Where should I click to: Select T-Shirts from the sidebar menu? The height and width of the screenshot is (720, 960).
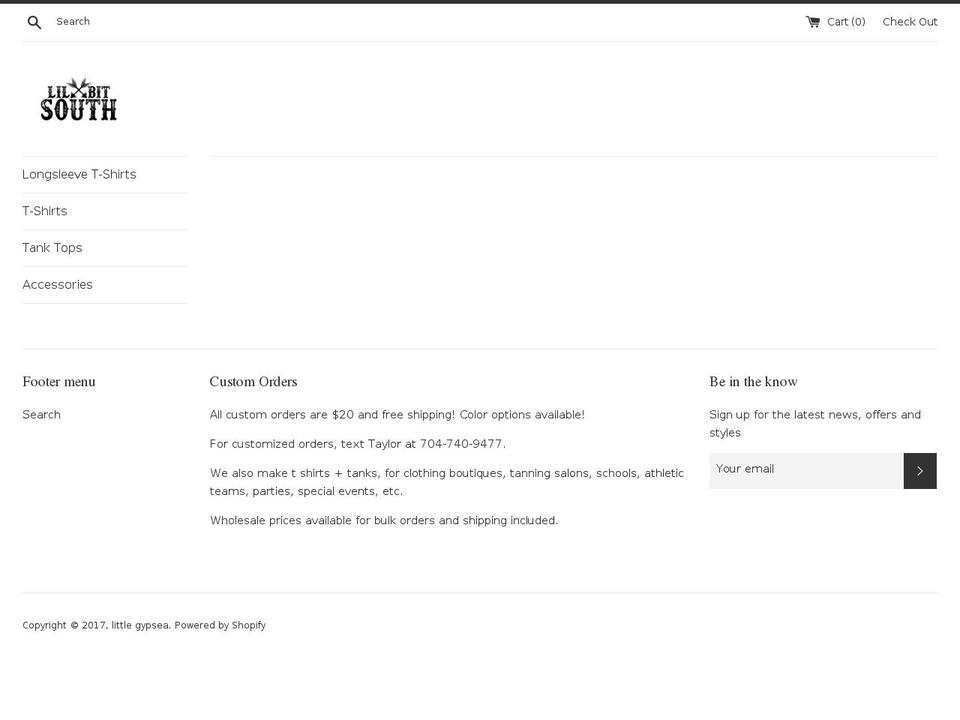[45, 210]
